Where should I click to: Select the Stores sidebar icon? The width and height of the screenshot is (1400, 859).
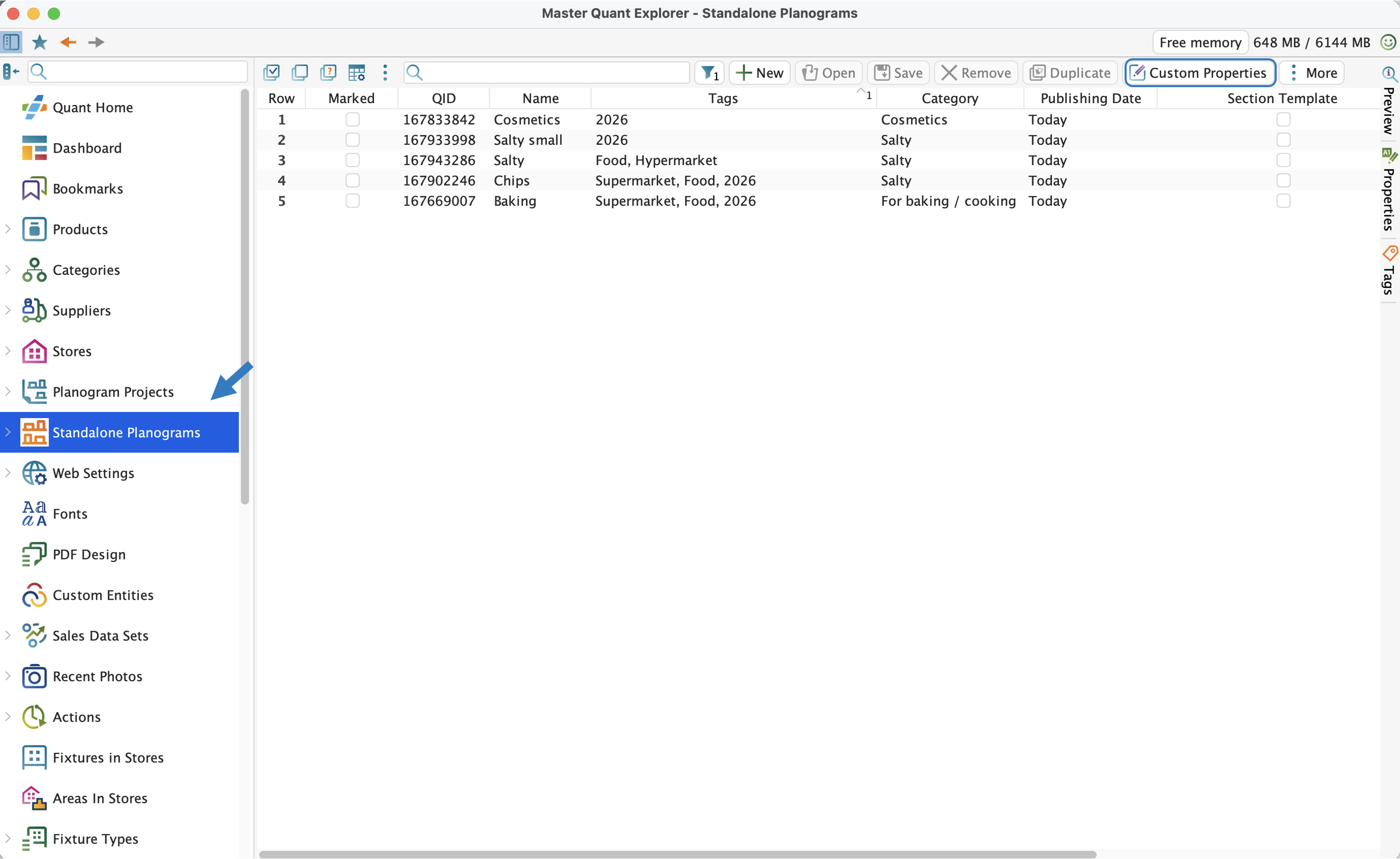34,351
